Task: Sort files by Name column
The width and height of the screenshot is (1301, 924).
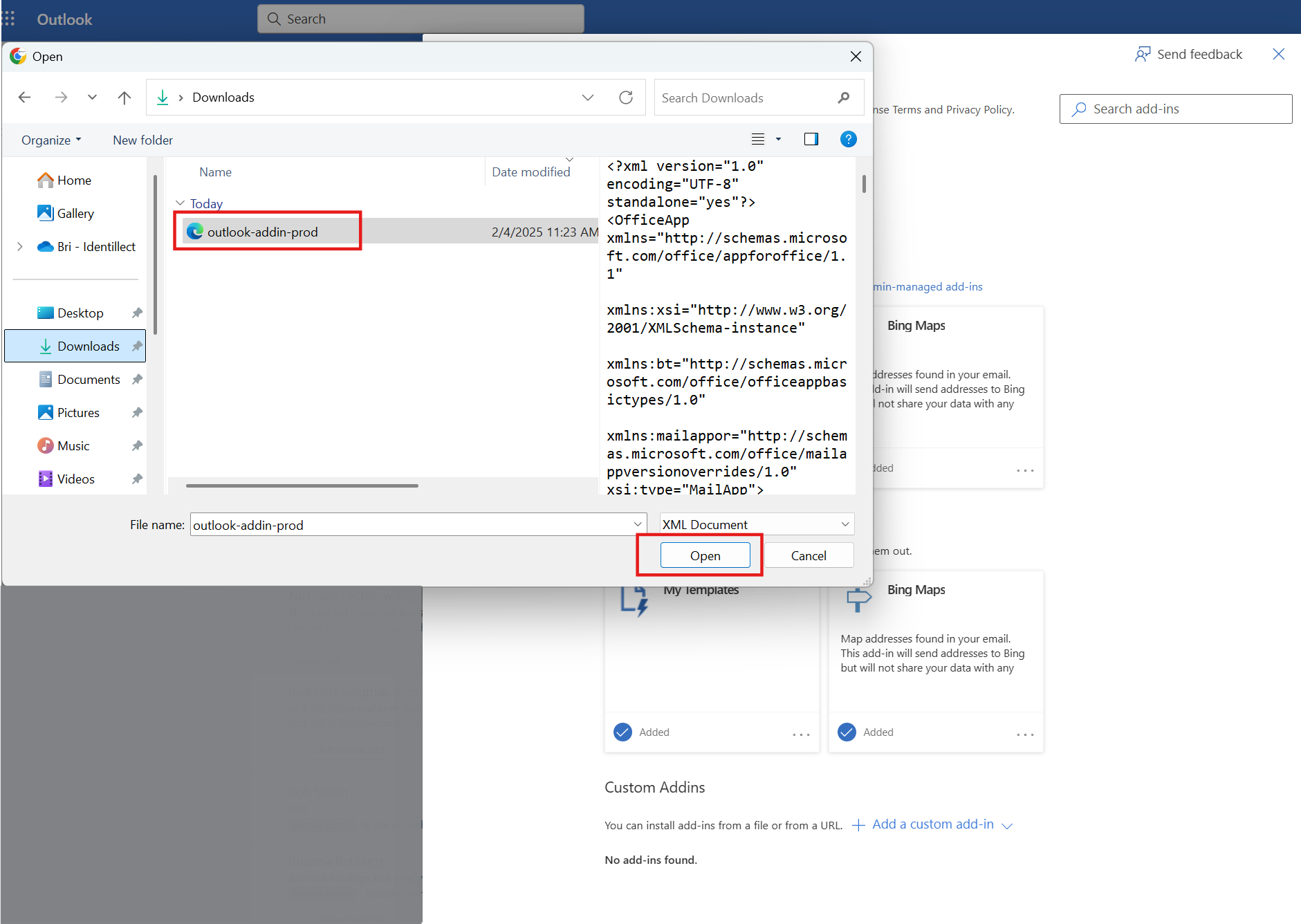Action: [x=215, y=172]
